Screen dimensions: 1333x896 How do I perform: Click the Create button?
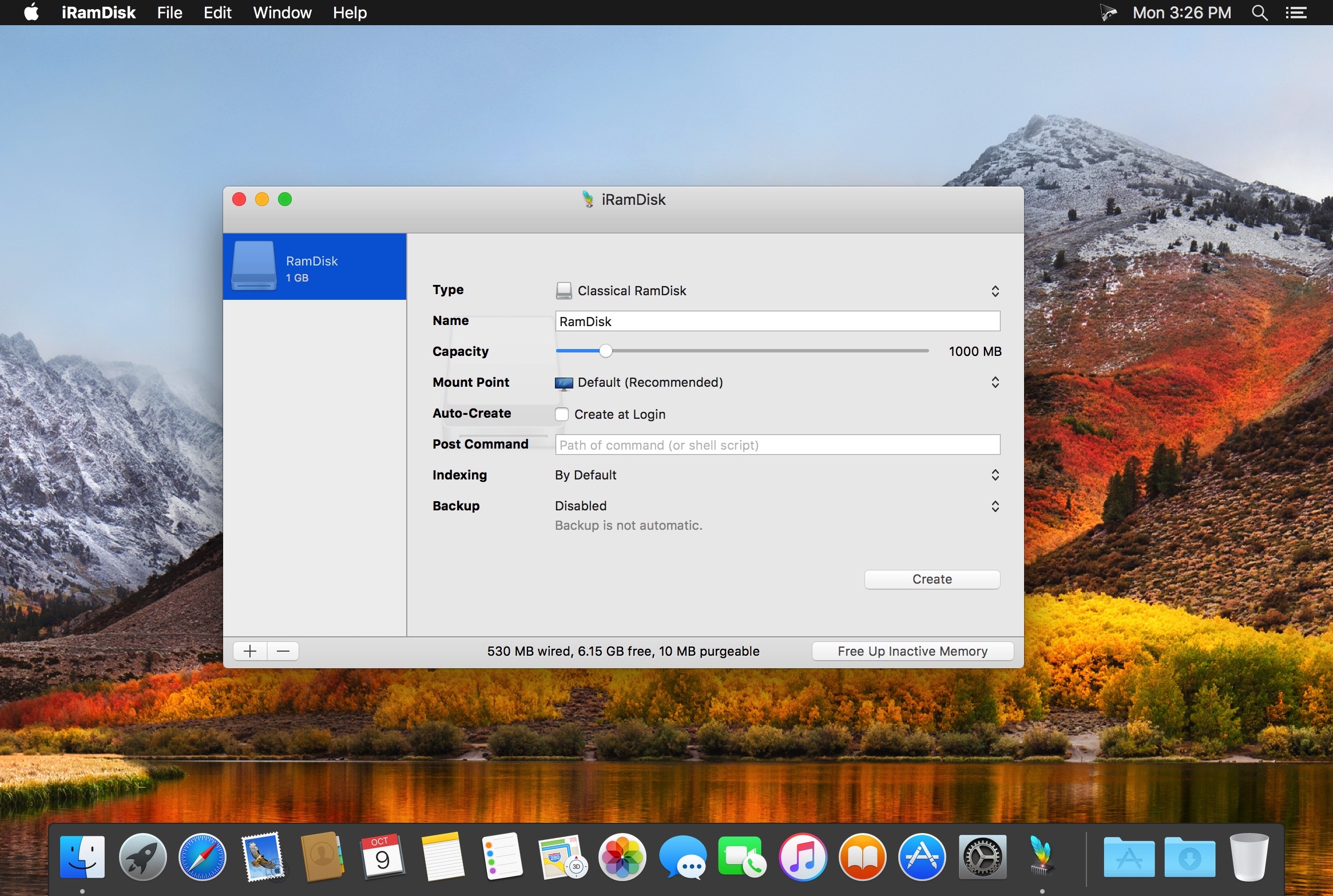pos(932,579)
